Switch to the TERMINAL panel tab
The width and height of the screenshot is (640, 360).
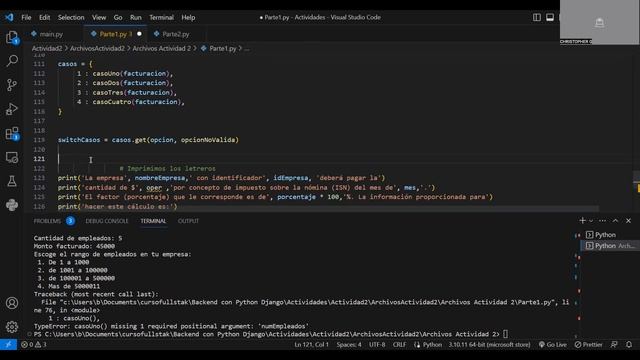[x=153, y=221]
